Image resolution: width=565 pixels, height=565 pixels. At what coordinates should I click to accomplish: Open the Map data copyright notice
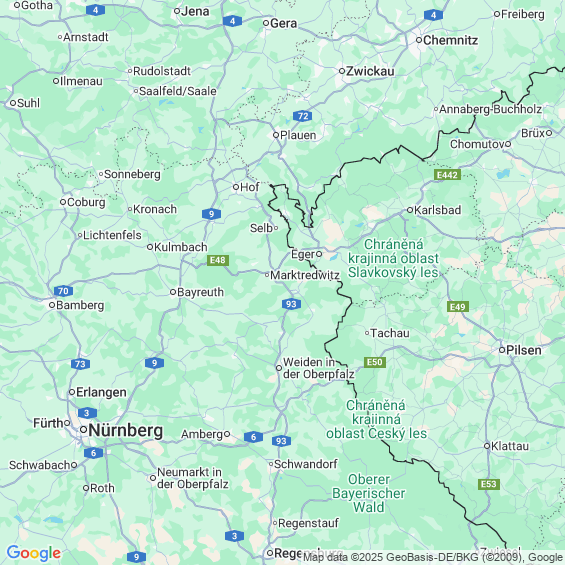[433, 557]
